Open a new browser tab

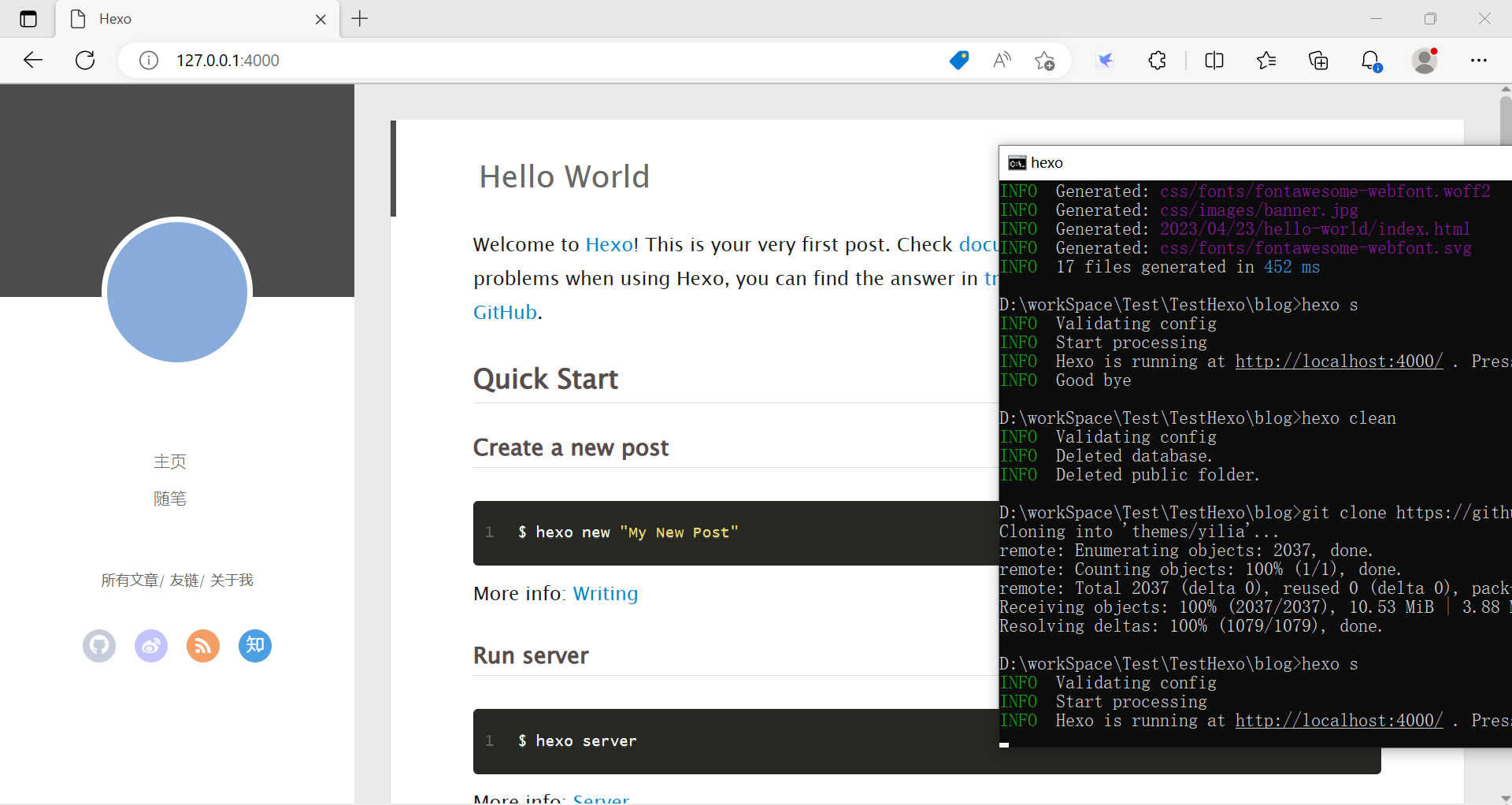(360, 19)
